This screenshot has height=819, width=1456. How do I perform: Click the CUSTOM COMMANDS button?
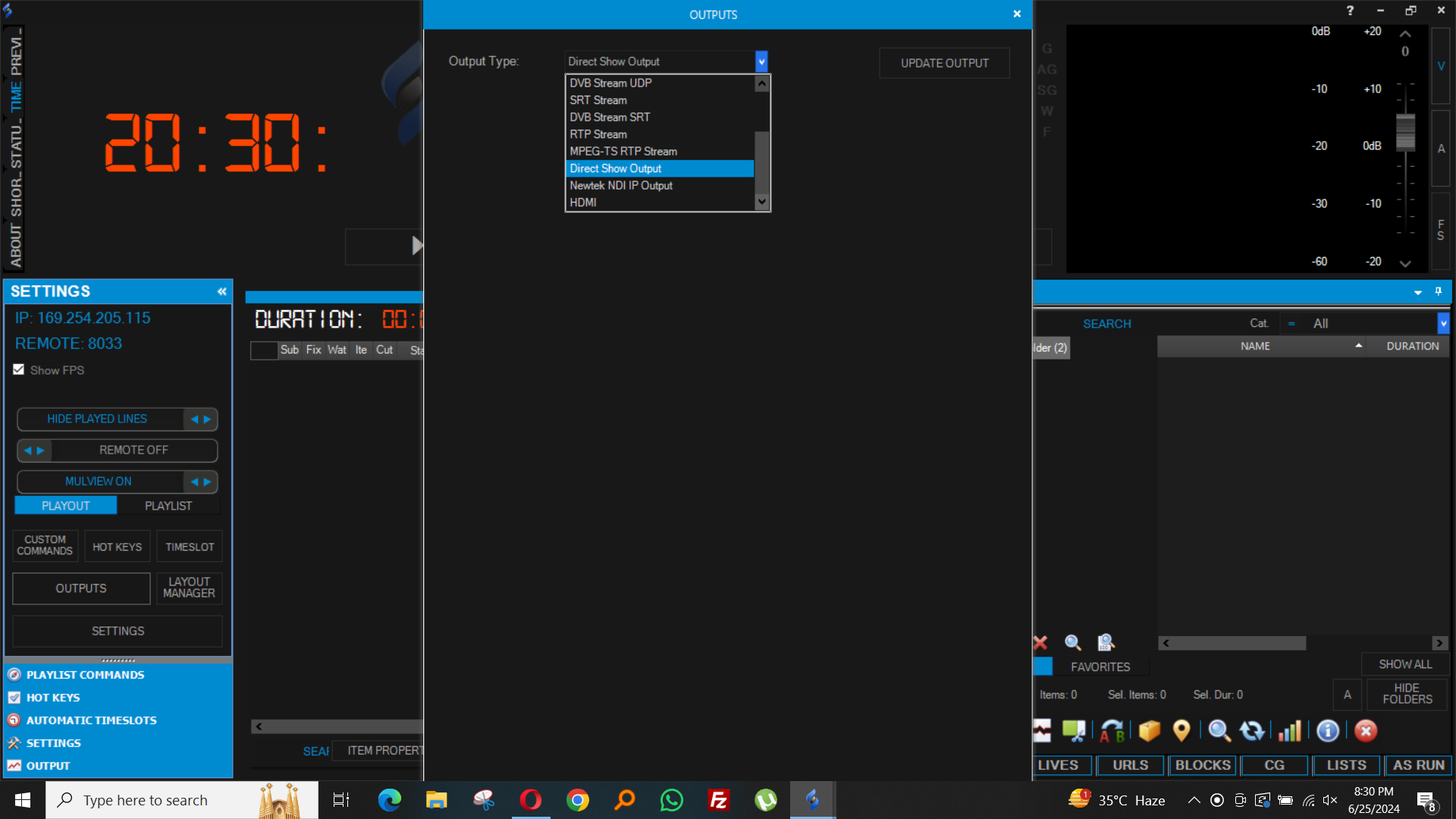point(45,546)
